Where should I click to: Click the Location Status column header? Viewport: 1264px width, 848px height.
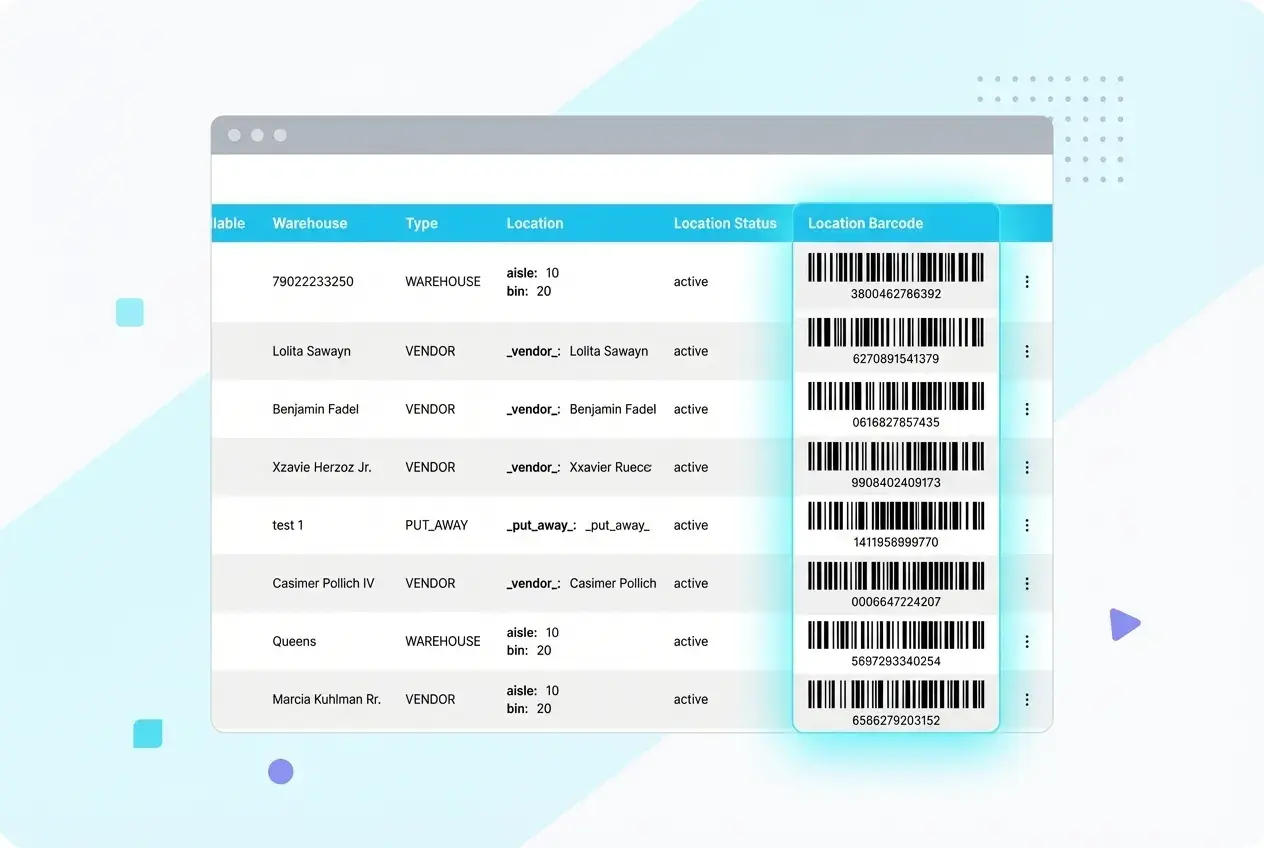coord(726,223)
